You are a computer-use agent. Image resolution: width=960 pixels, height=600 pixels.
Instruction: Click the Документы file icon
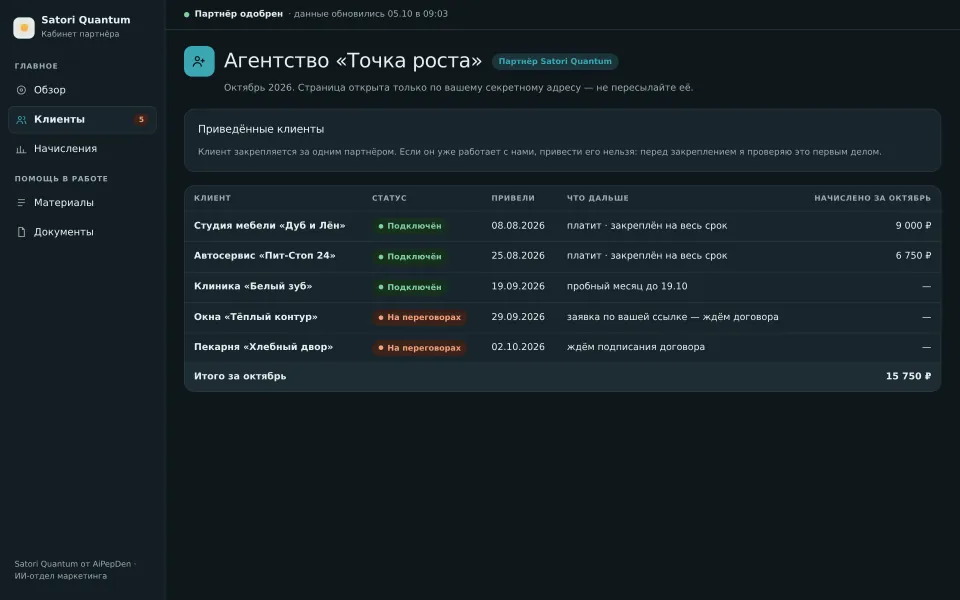(21, 232)
